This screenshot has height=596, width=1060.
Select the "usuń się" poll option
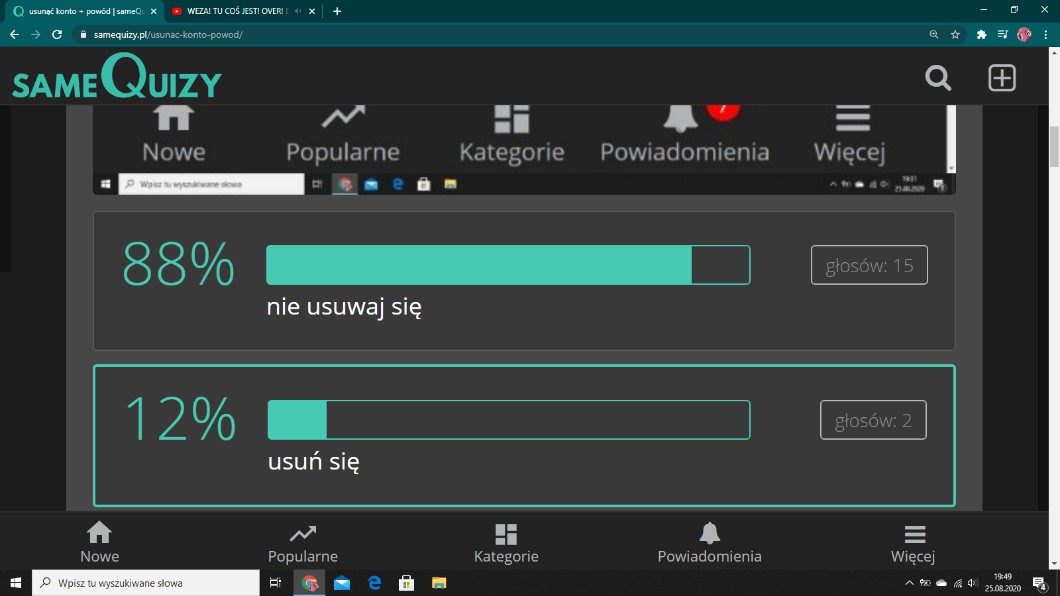pos(313,462)
